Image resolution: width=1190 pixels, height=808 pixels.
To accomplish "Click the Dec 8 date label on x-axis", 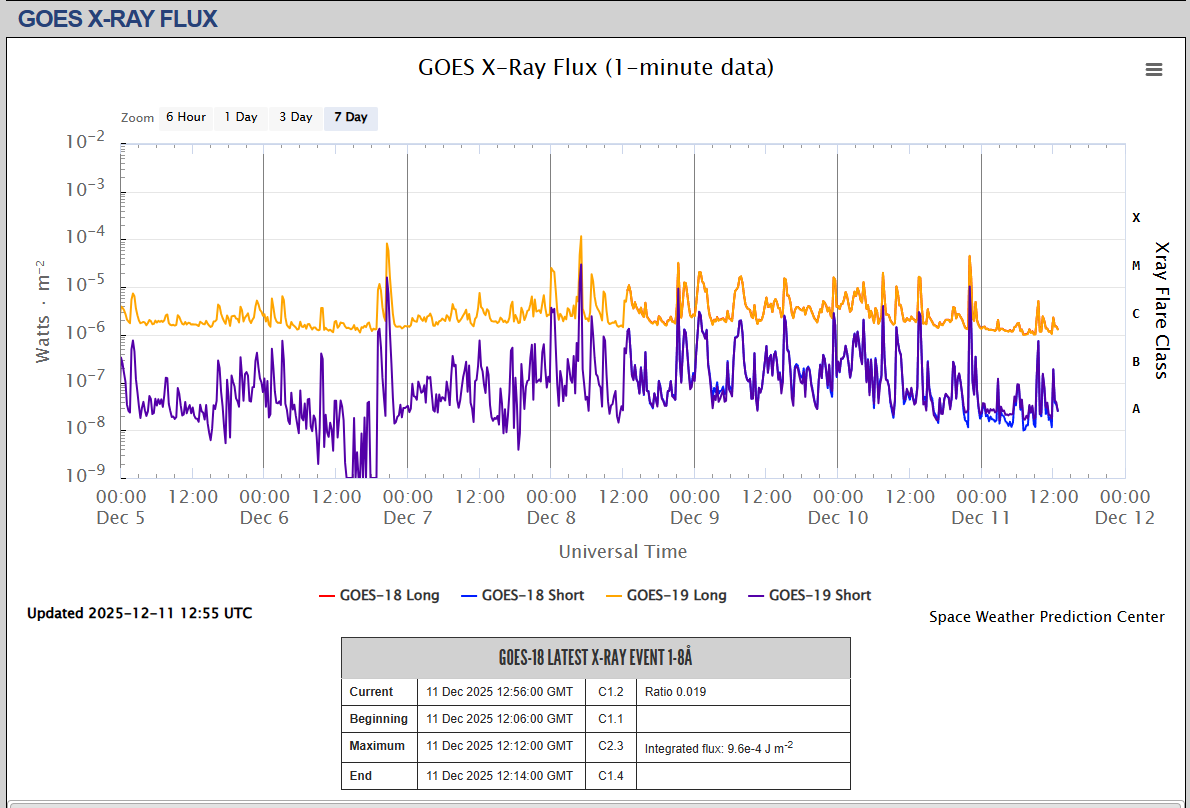I will [551, 518].
